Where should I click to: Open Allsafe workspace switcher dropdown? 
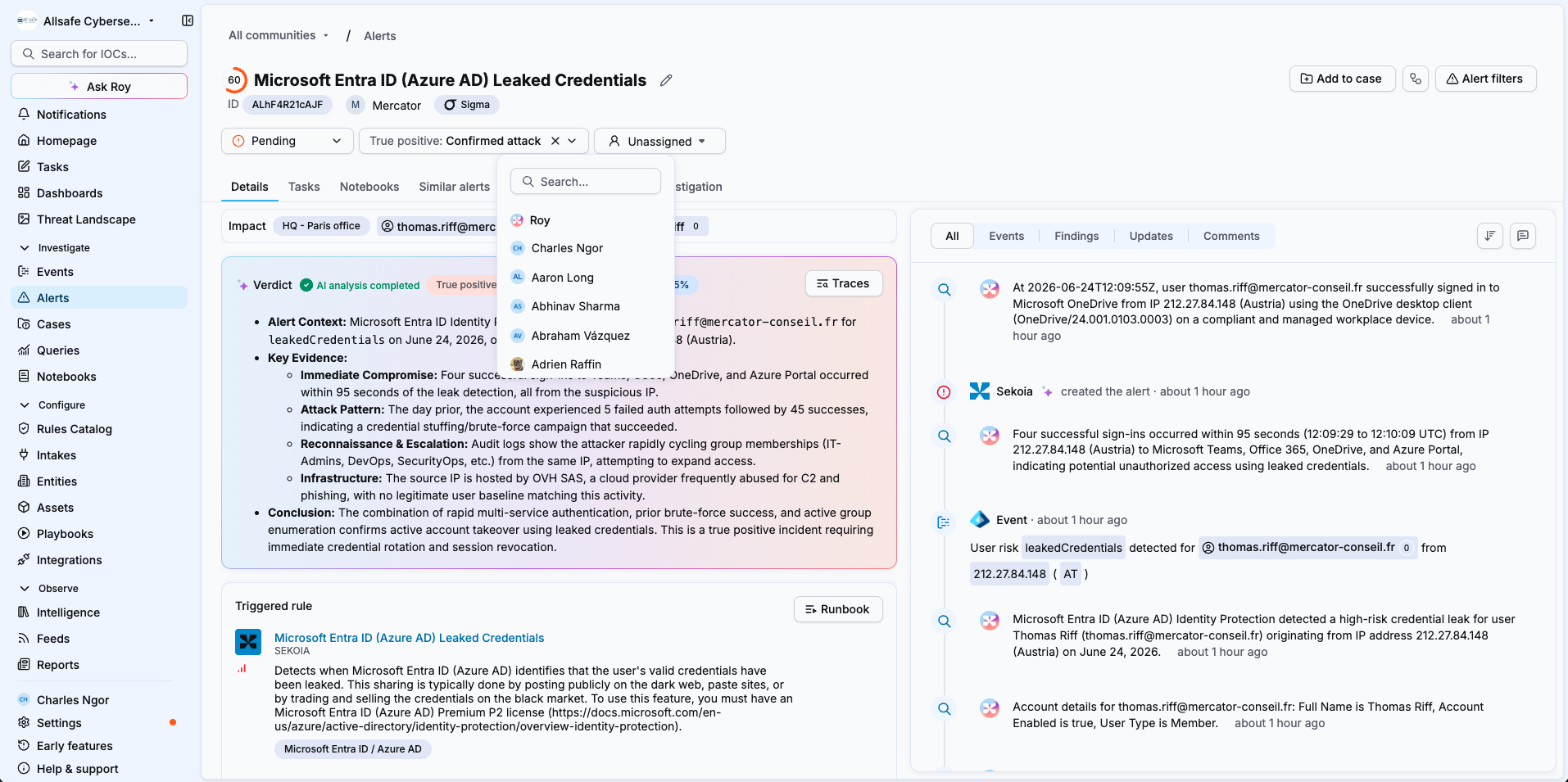click(x=86, y=20)
